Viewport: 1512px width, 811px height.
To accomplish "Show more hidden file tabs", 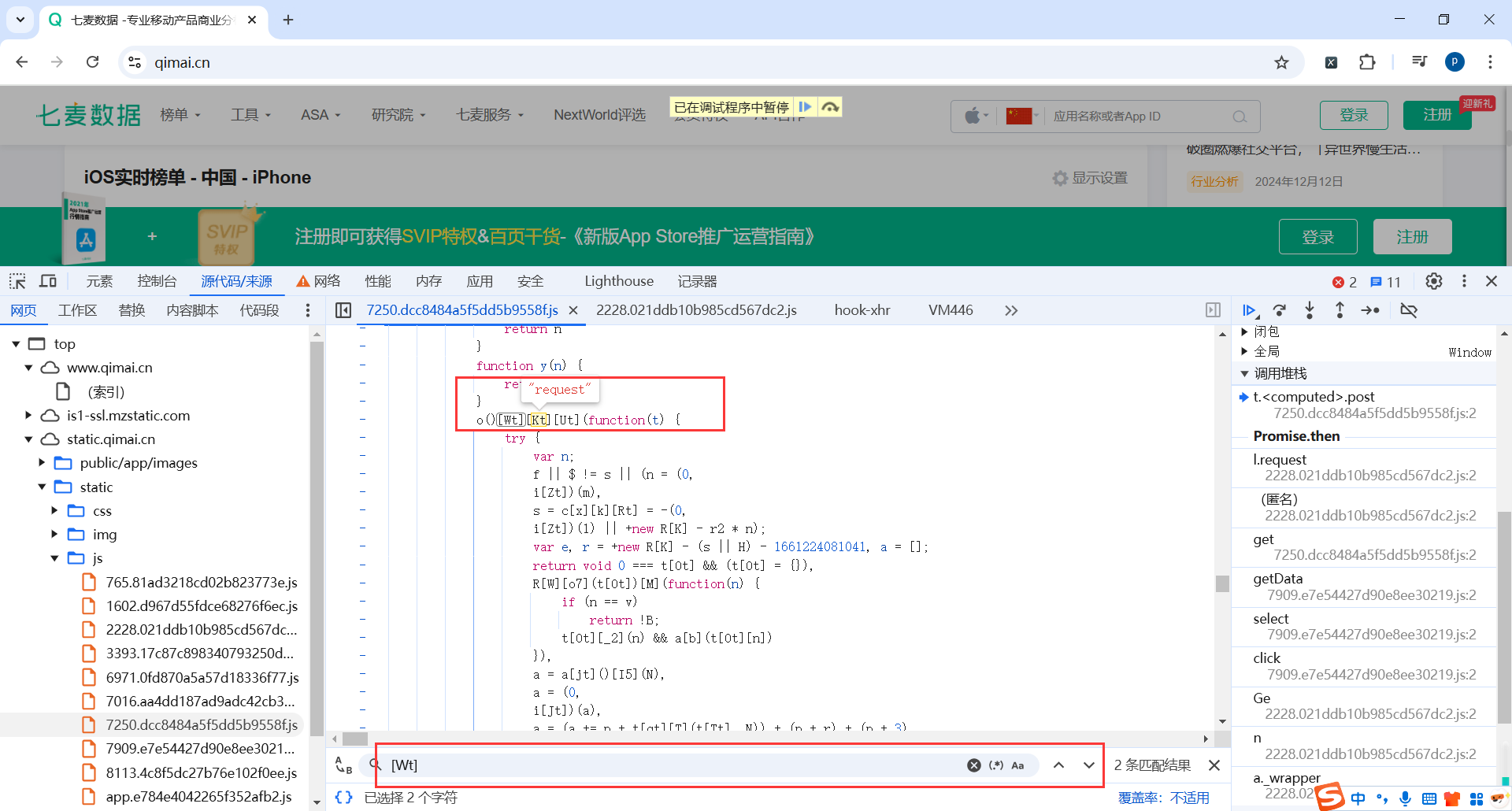I will pos(1011,310).
